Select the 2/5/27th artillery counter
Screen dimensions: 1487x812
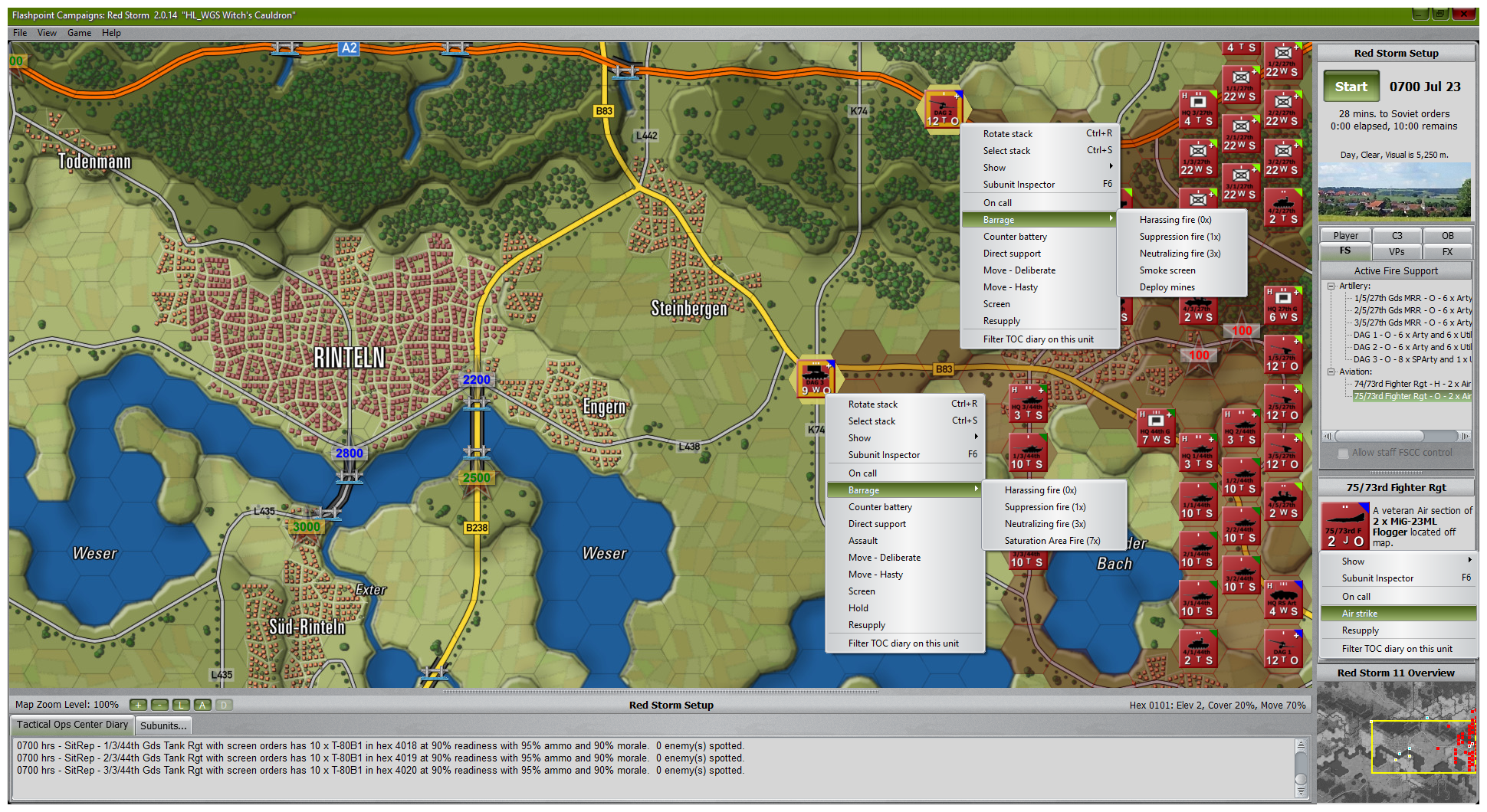pyautogui.click(x=1283, y=403)
